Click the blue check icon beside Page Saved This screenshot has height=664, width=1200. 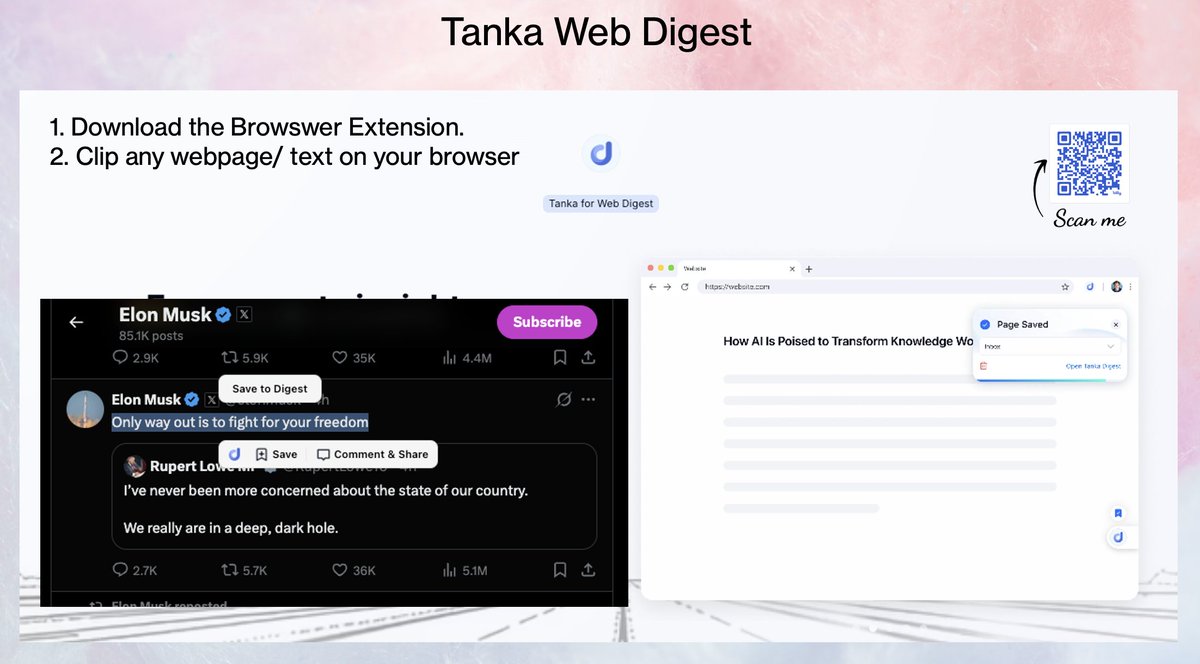coord(985,325)
